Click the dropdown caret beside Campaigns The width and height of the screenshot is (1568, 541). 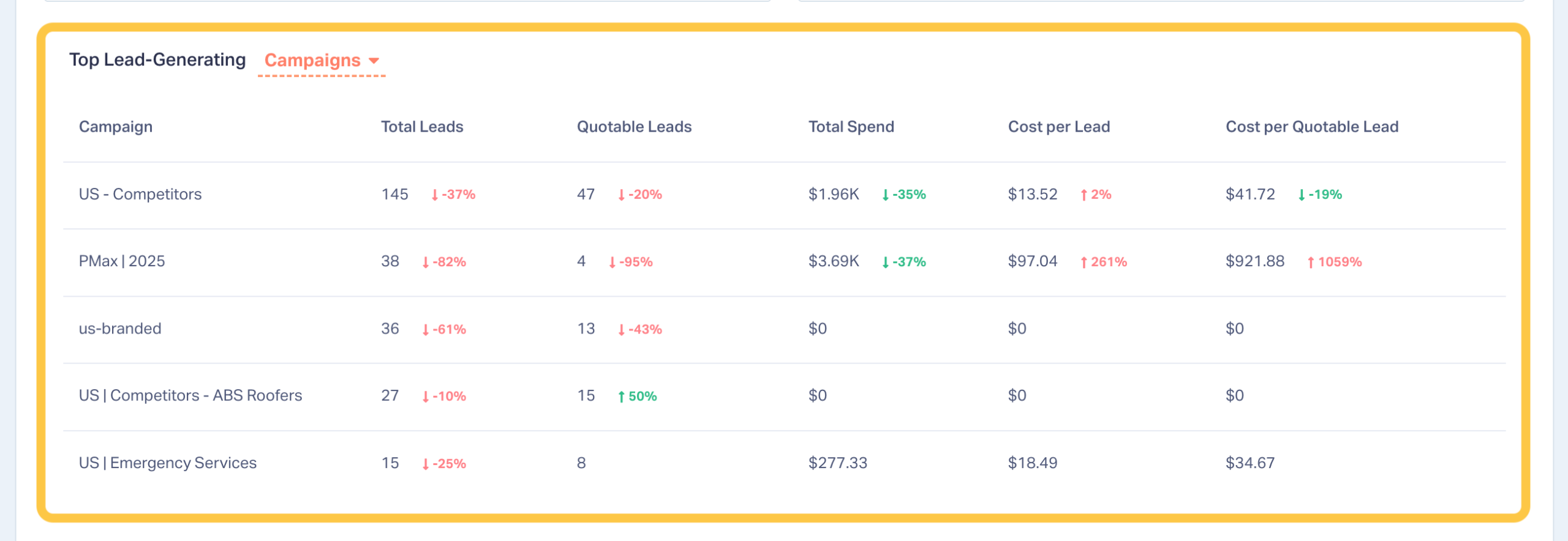point(374,61)
